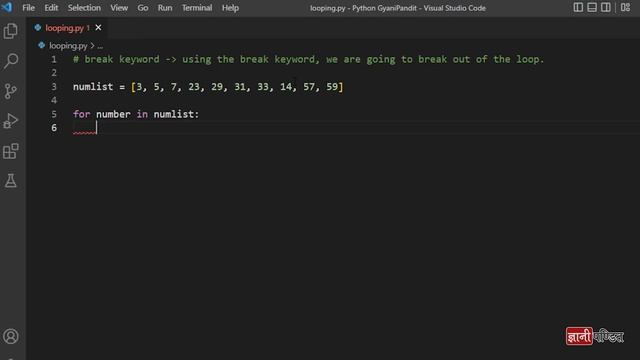Open the File menu
The image size is (640, 360).
pos(28,8)
